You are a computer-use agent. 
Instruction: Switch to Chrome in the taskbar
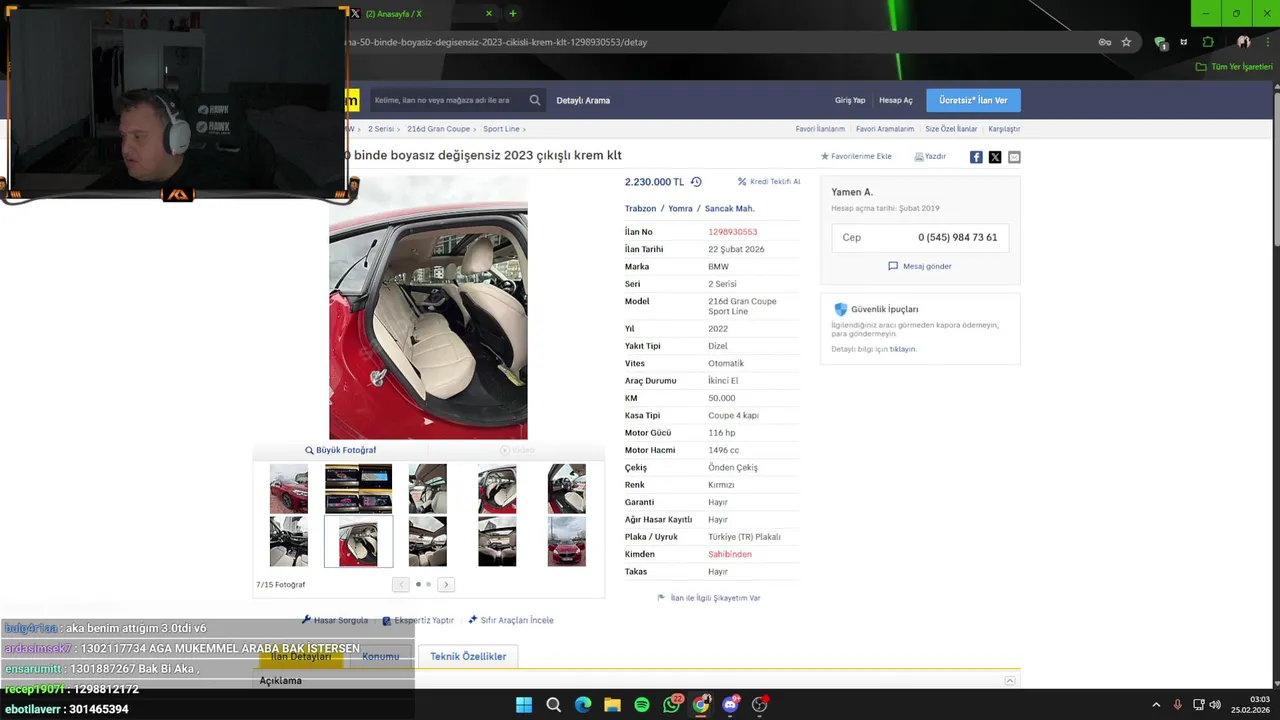pos(701,705)
